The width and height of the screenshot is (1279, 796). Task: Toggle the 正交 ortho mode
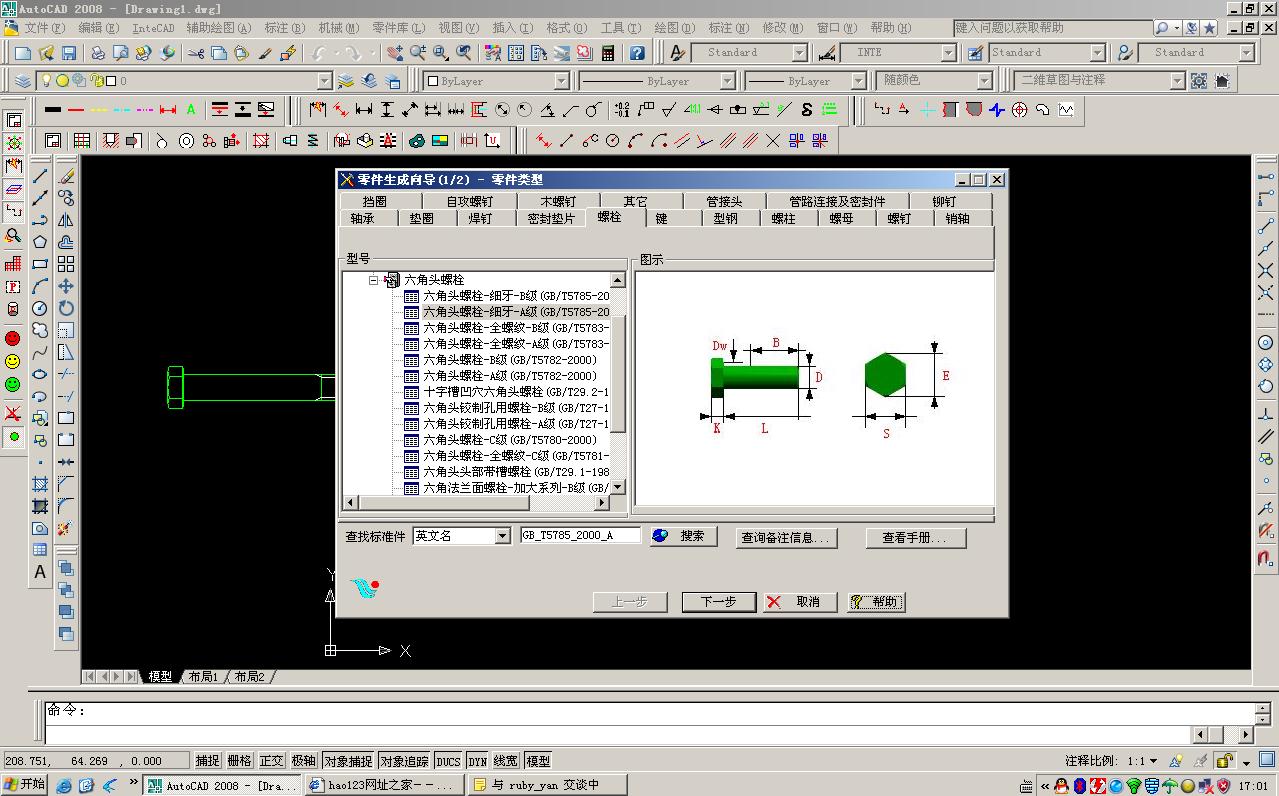click(x=272, y=761)
